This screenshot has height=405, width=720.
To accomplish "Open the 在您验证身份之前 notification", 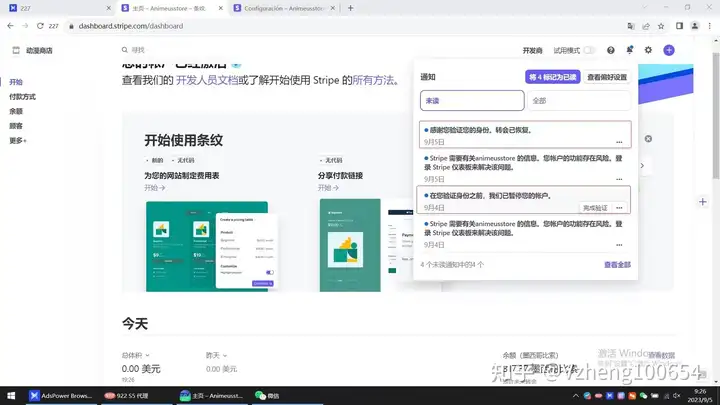I will [523, 200].
